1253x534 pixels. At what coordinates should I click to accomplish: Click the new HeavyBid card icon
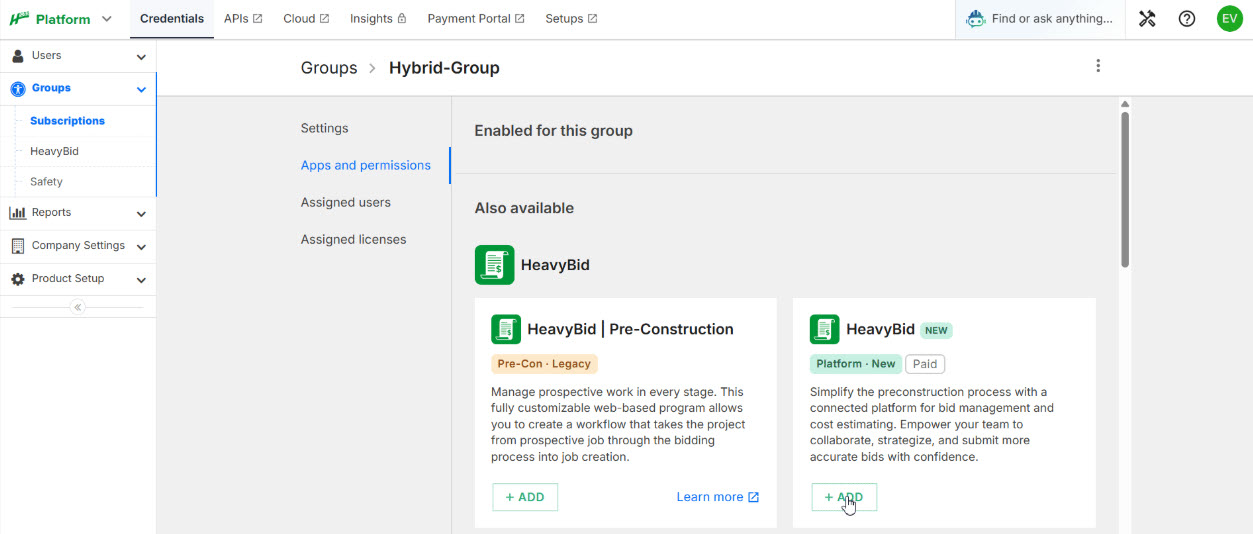pos(825,329)
